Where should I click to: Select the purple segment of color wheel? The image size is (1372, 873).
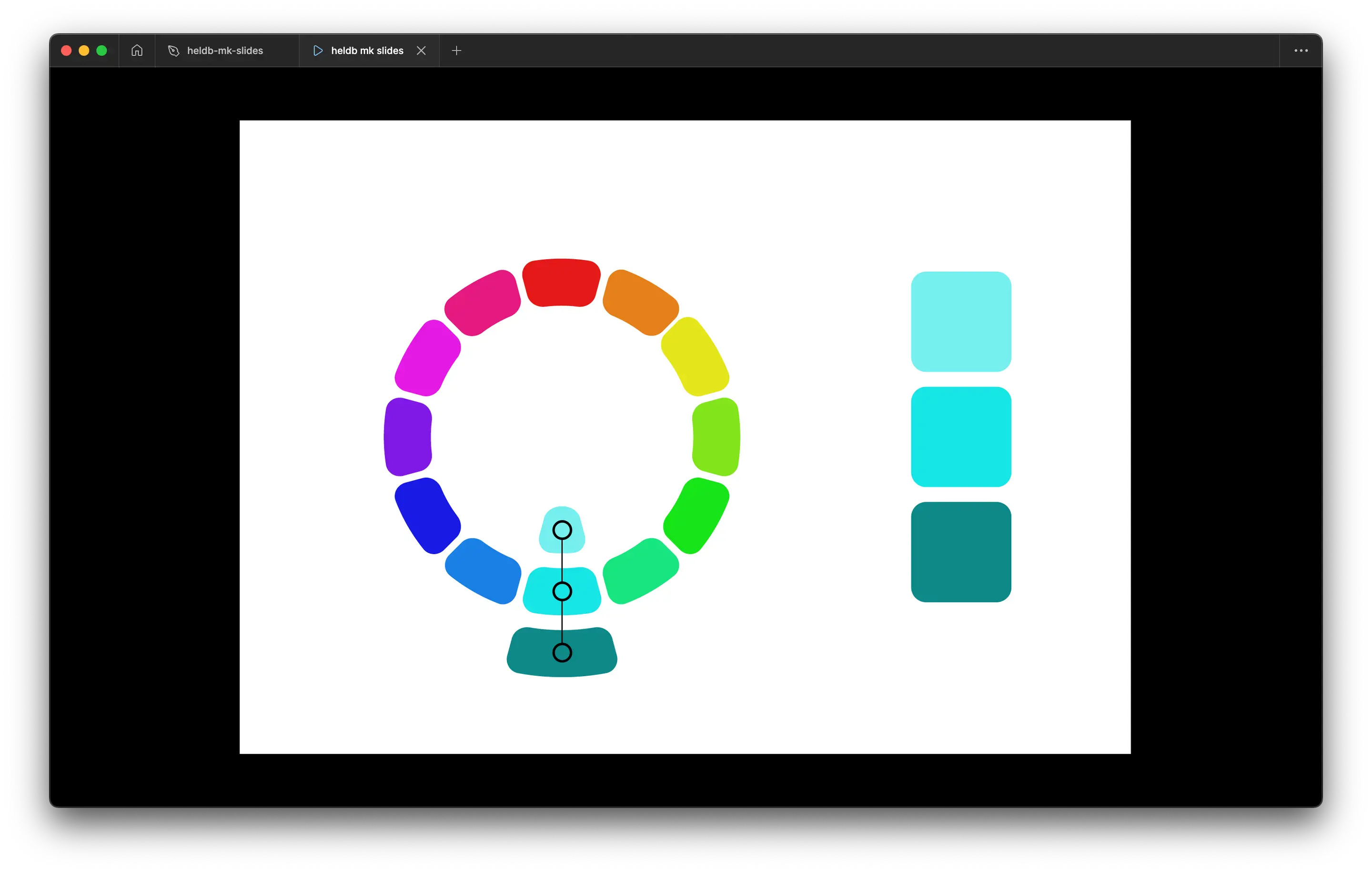coord(407,436)
